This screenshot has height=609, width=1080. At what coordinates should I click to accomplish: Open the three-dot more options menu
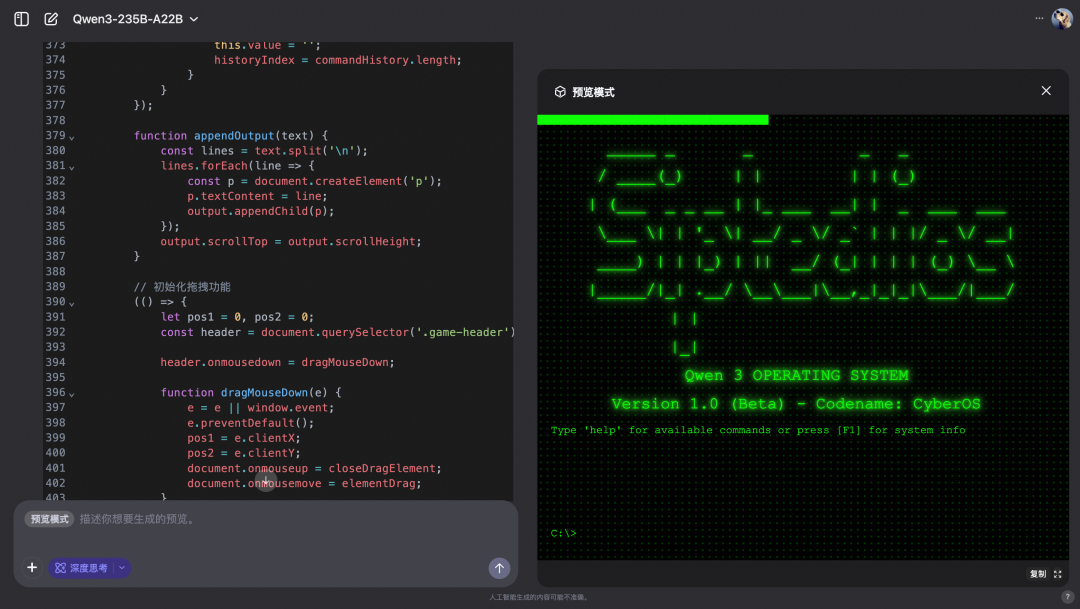1039,19
